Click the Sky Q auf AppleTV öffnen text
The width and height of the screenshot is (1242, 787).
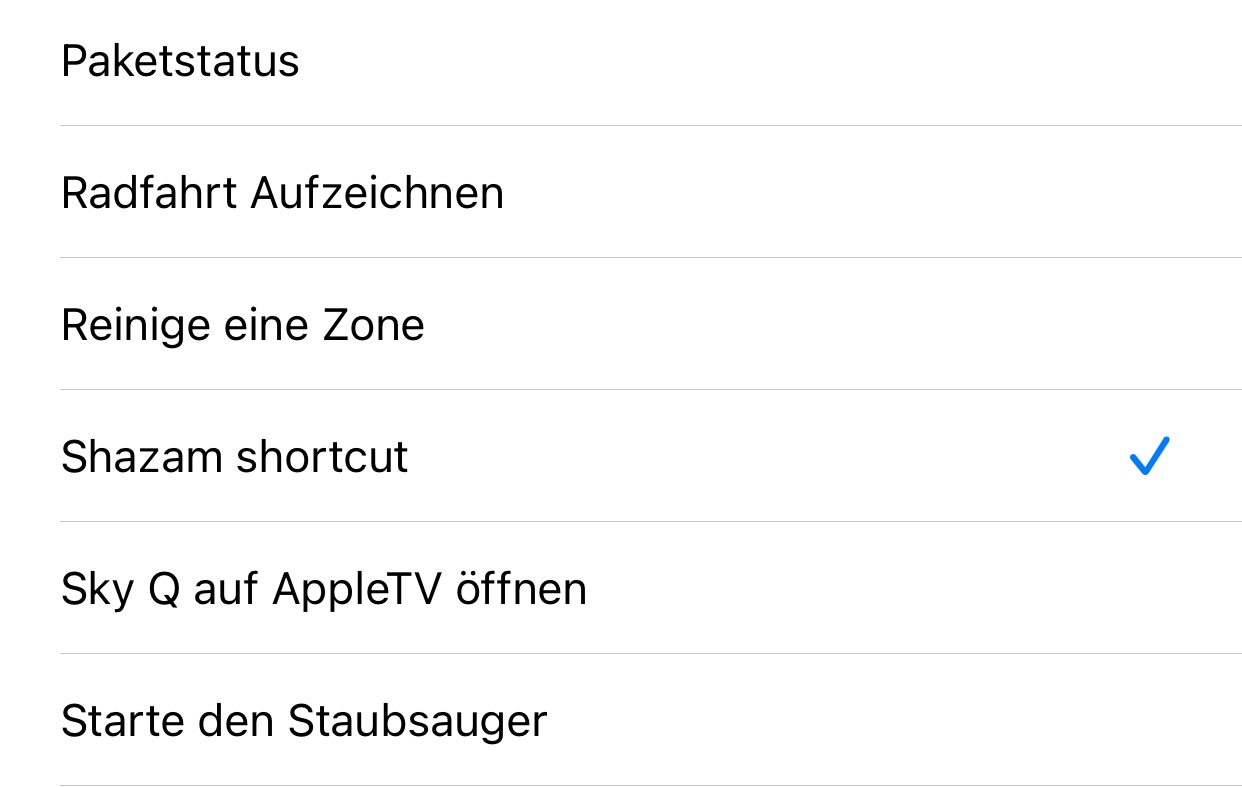click(x=324, y=590)
